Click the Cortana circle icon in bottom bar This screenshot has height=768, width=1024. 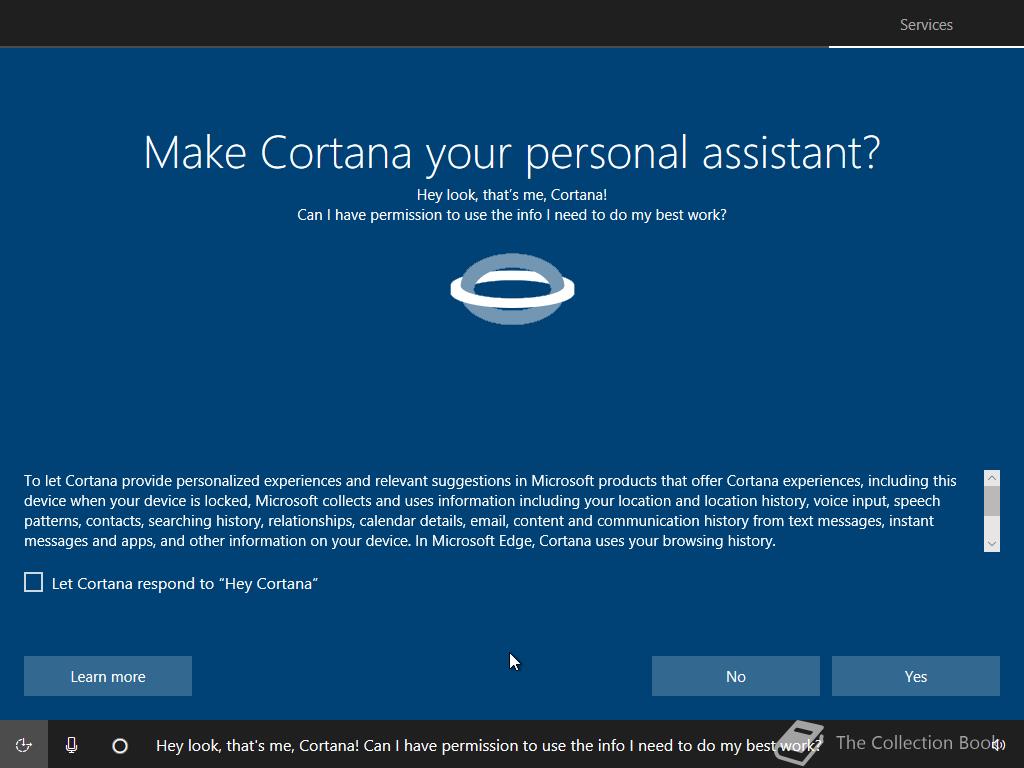[x=120, y=745]
